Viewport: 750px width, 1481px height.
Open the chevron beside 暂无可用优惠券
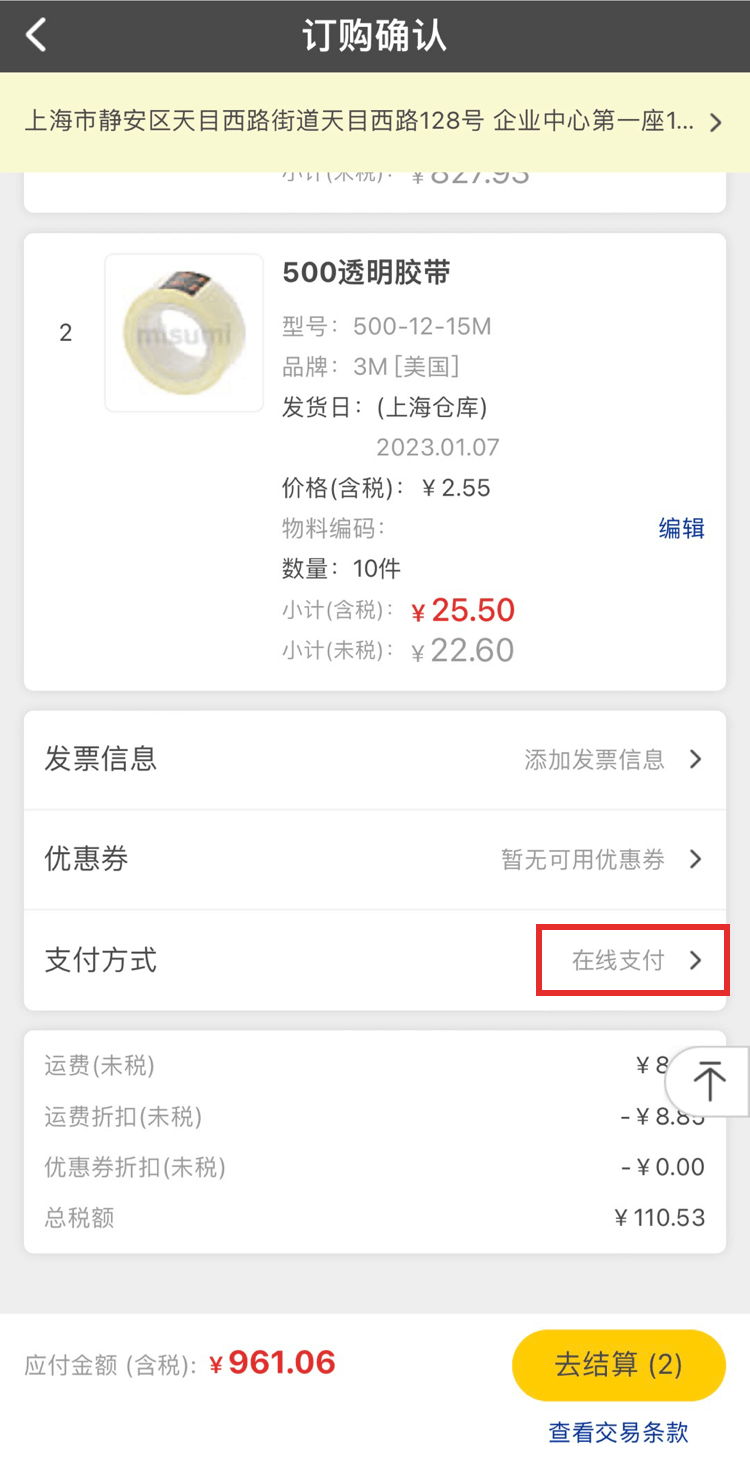click(696, 860)
